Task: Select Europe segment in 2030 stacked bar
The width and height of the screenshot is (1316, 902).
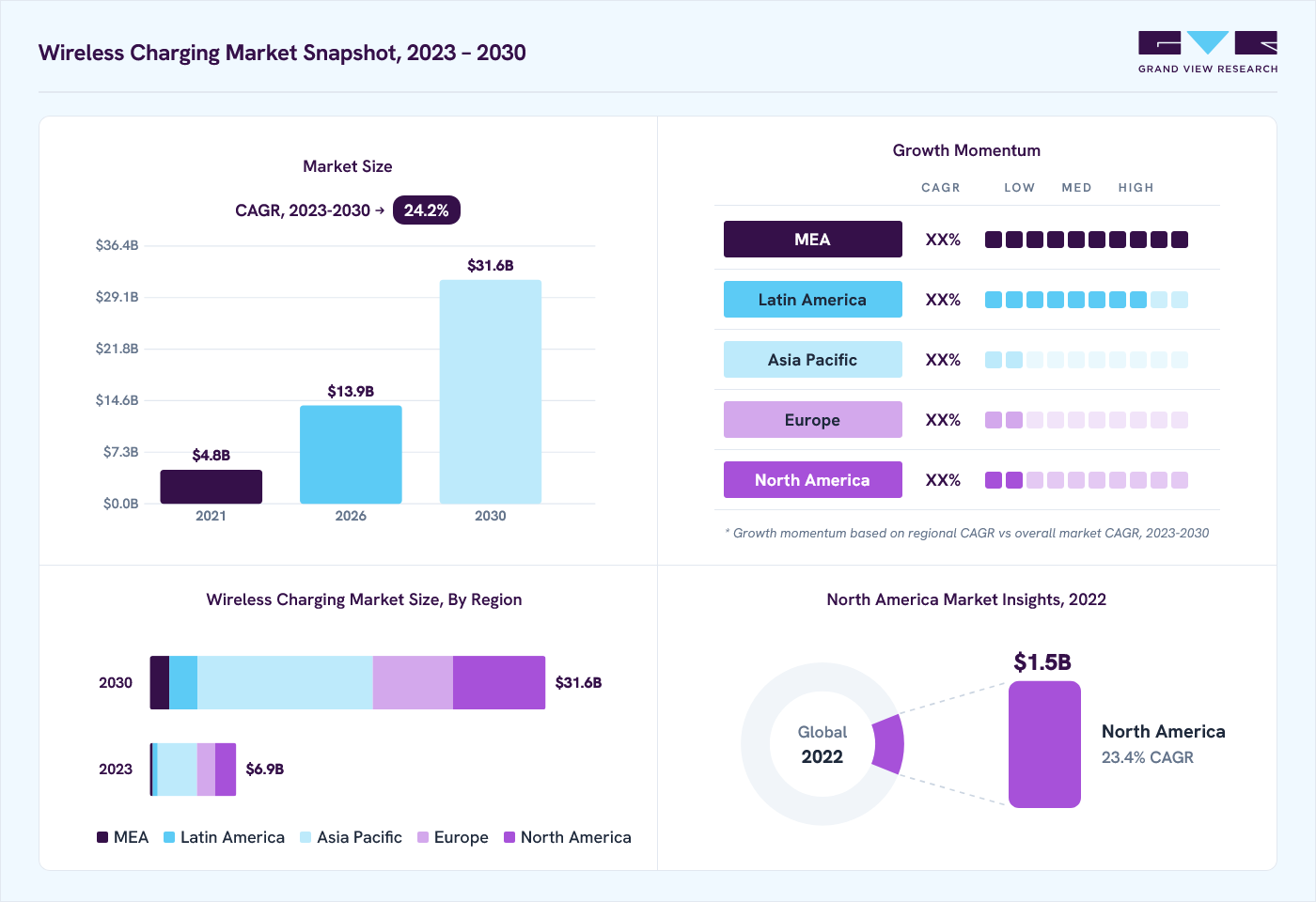Action: coord(413,683)
